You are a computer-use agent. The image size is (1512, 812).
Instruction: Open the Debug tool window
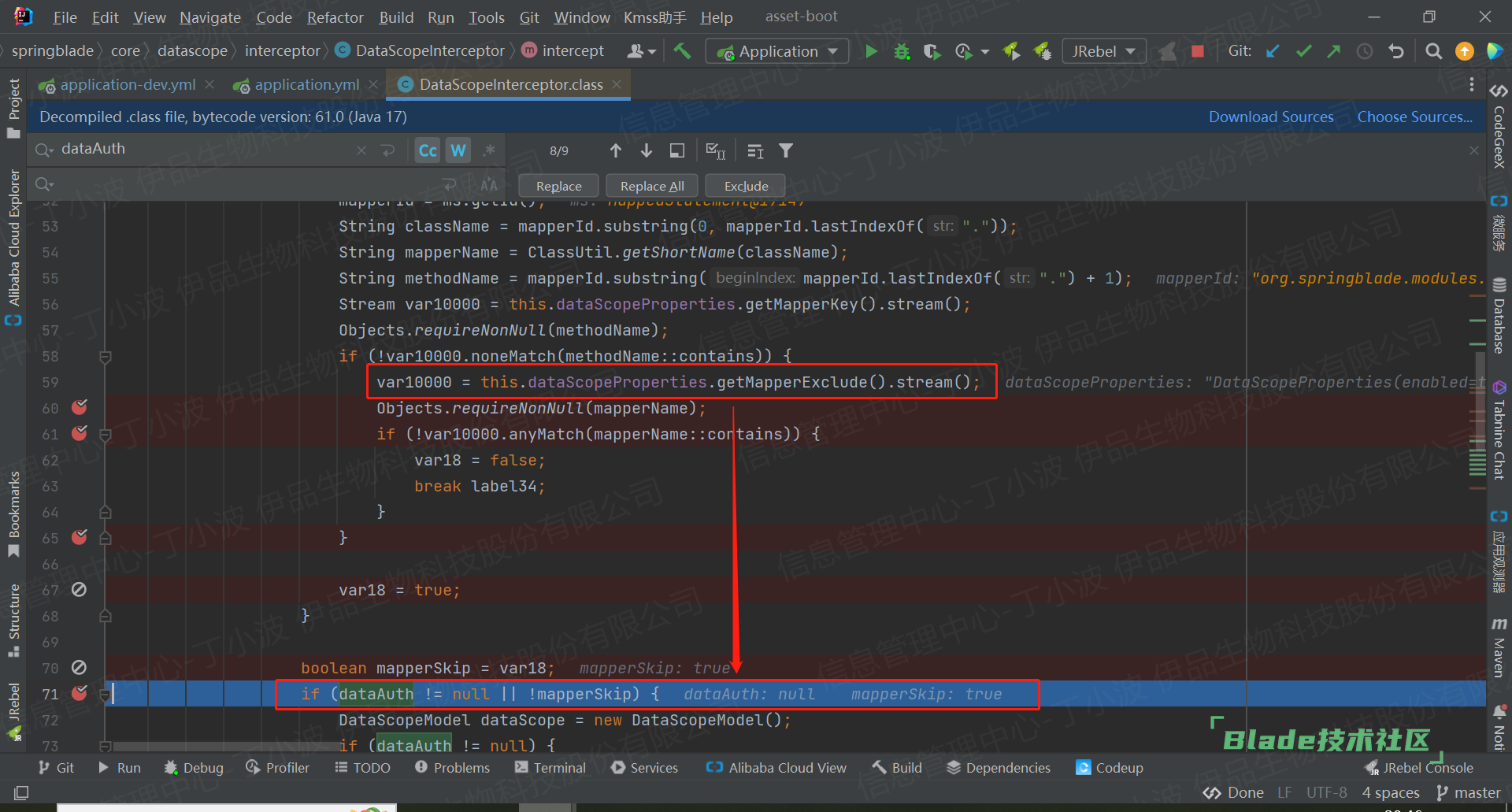click(x=194, y=768)
